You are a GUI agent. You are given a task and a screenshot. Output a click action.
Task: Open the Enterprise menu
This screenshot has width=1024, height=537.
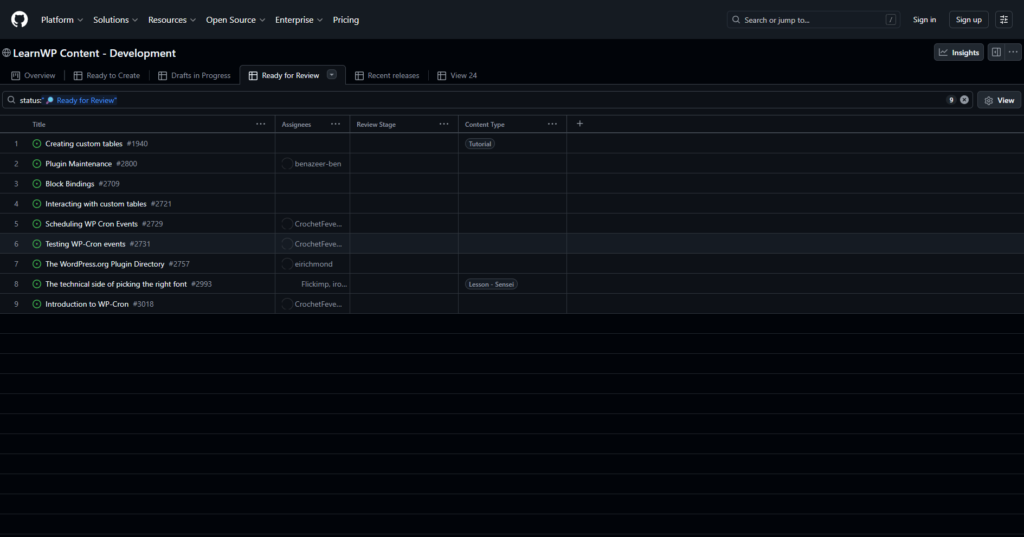coord(298,20)
